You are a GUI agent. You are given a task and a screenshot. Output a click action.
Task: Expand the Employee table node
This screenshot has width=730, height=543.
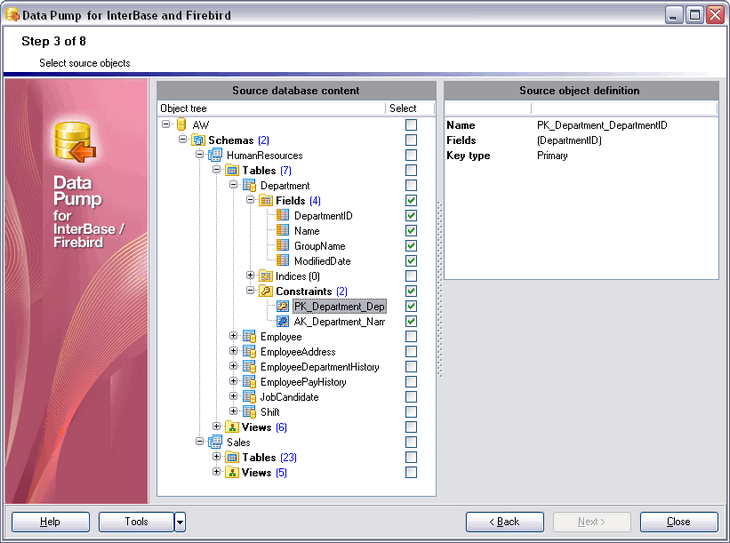coord(234,337)
